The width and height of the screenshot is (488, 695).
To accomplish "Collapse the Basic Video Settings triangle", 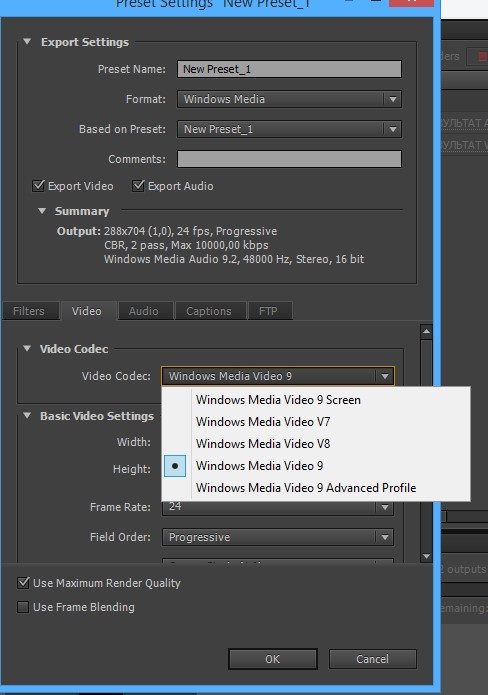I will (x=27, y=416).
